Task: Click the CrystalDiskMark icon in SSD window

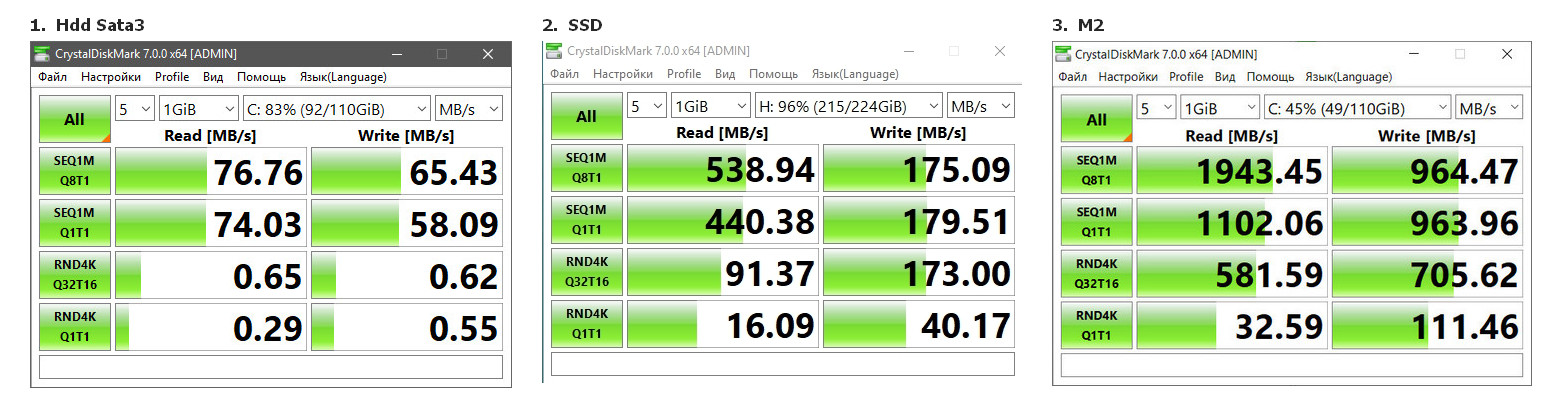Action: tap(555, 51)
